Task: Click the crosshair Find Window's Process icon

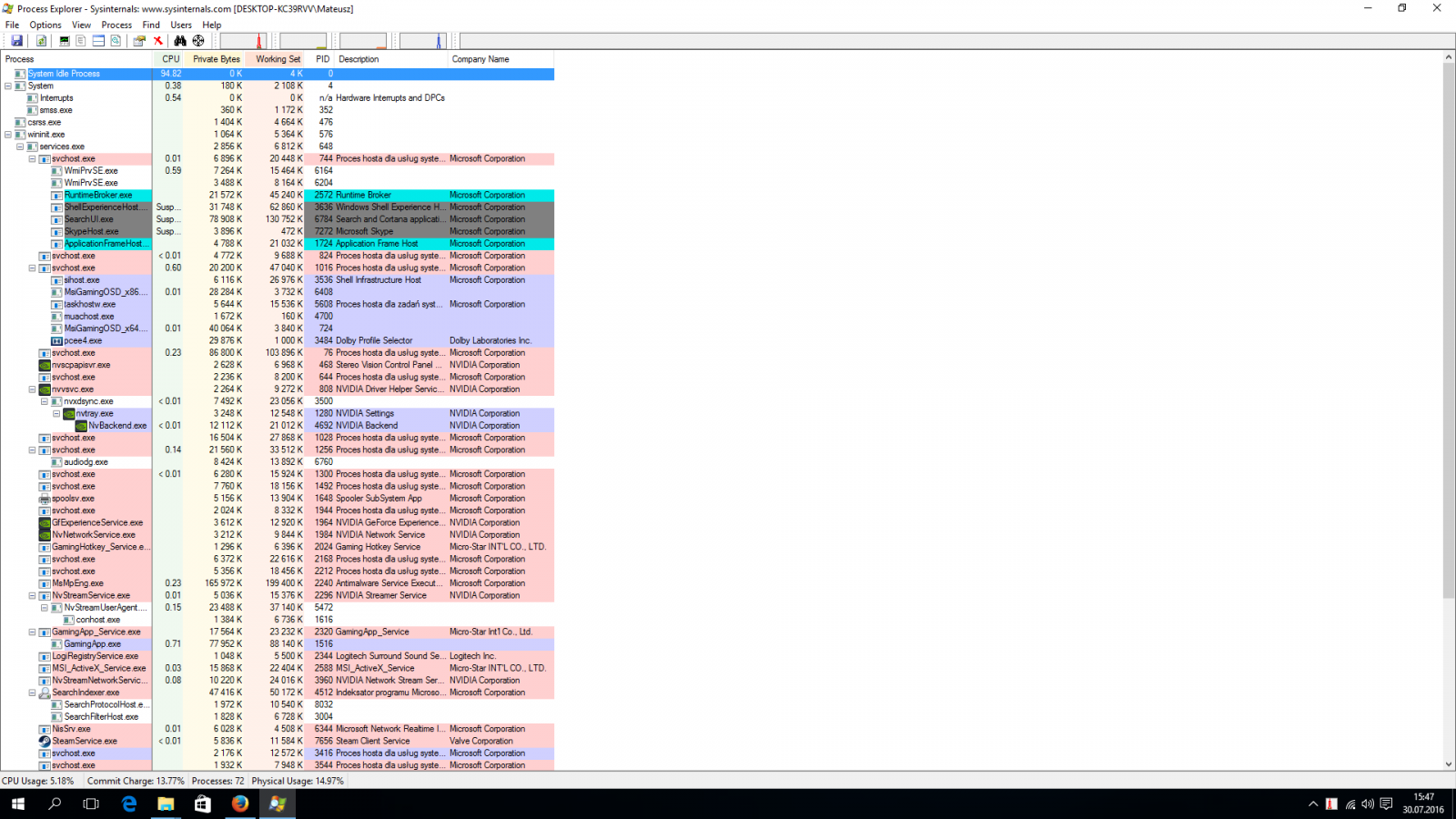Action: point(198,41)
